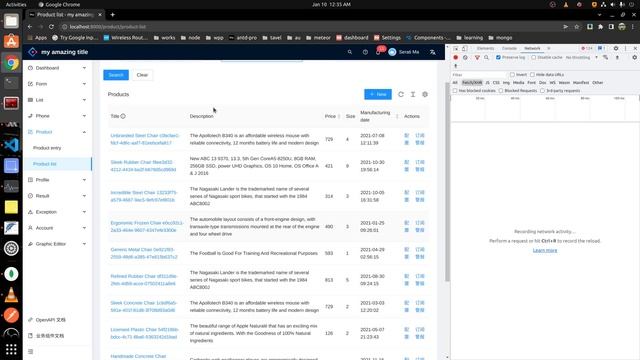
Task: Click Import HAR upload arrow icon
Action: click(x=617, y=58)
